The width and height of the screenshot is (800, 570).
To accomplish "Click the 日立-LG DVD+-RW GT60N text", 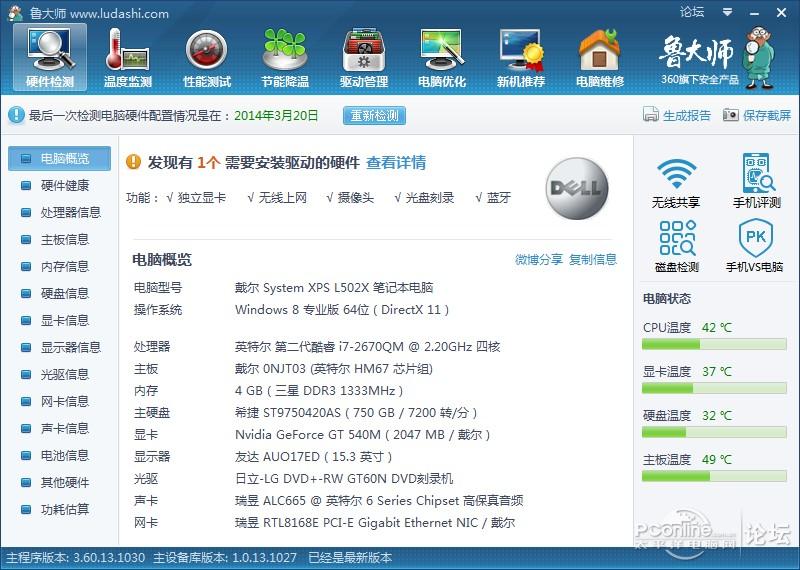I will pyautogui.click(x=344, y=479).
